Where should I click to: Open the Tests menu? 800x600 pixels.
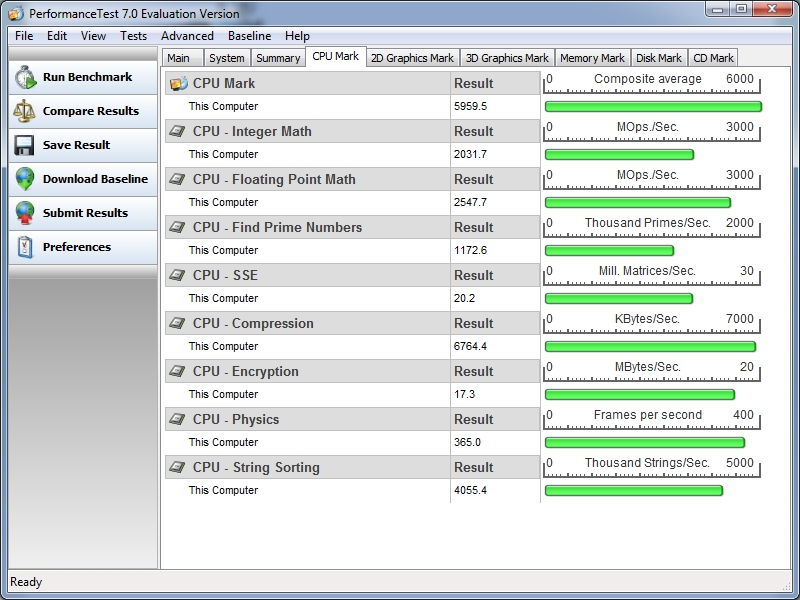[134, 36]
